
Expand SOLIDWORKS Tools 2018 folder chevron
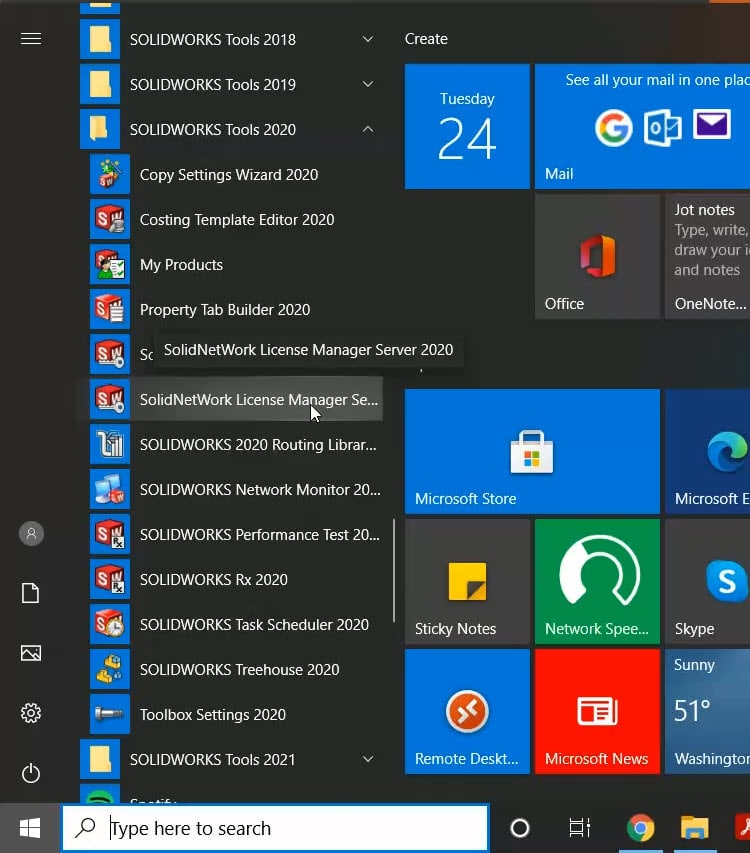(x=368, y=39)
